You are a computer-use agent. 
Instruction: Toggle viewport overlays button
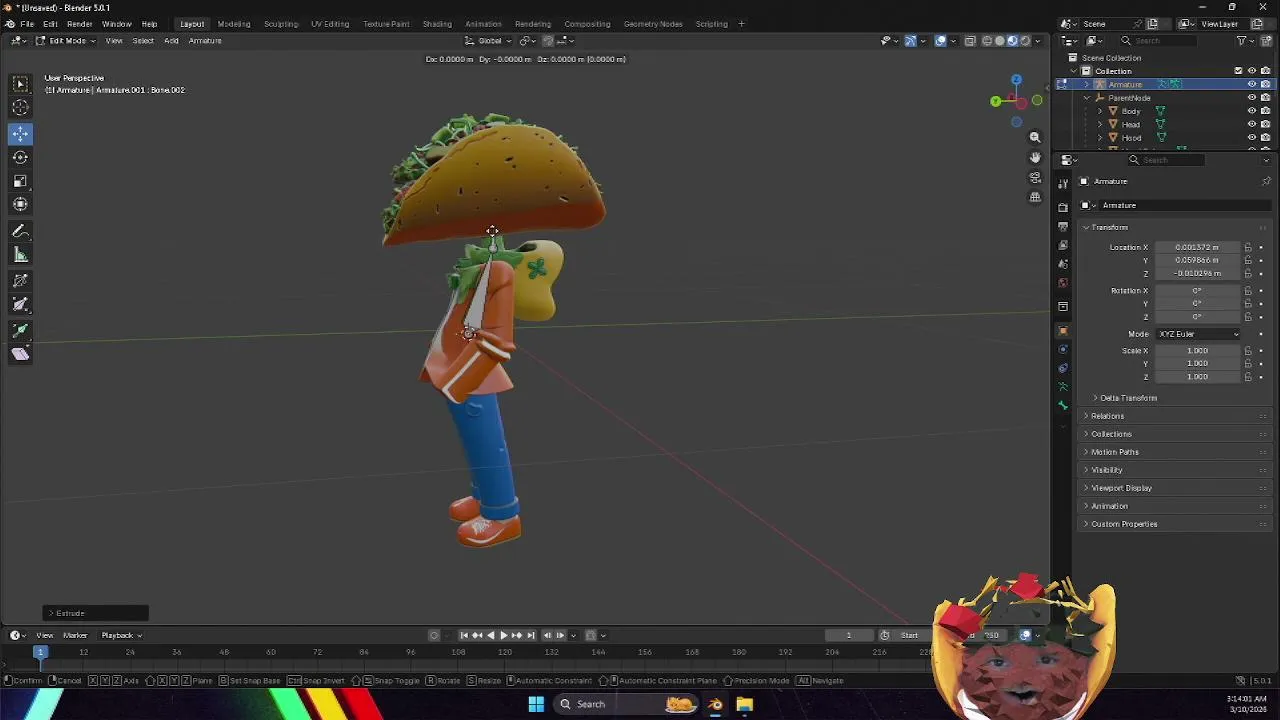click(940, 41)
